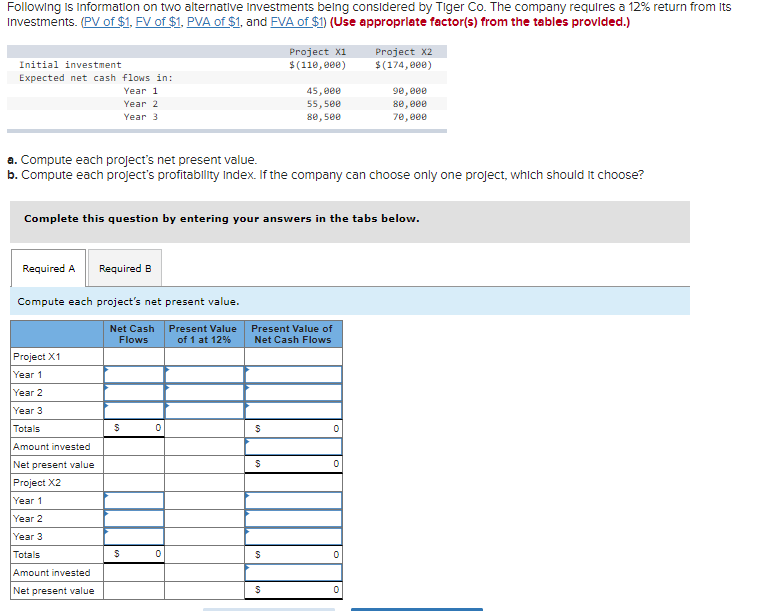Viewport: 763px width, 611px height.
Task: Select Project X1 Amount invested input cell
Action: (x=293, y=447)
